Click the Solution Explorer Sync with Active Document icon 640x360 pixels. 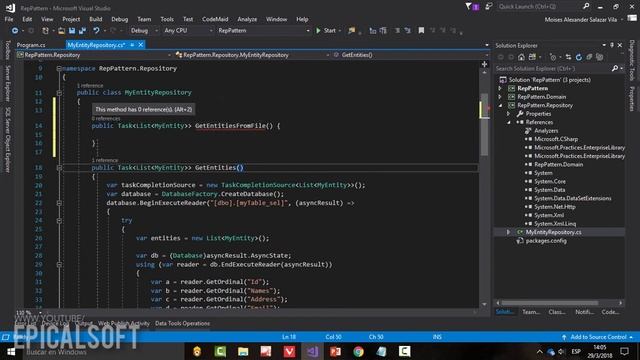point(568,57)
